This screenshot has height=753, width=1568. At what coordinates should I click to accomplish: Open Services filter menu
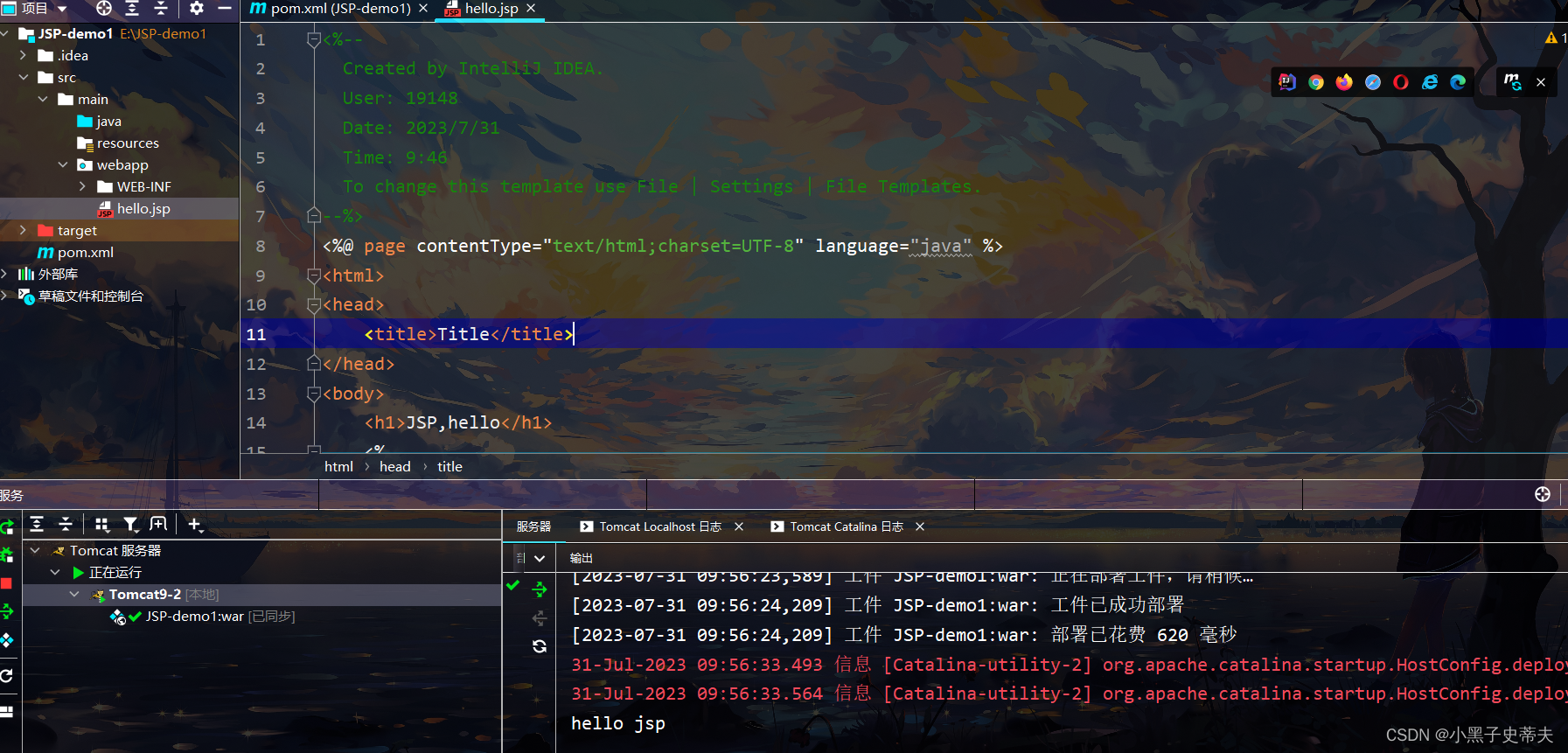tap(130, 524)
